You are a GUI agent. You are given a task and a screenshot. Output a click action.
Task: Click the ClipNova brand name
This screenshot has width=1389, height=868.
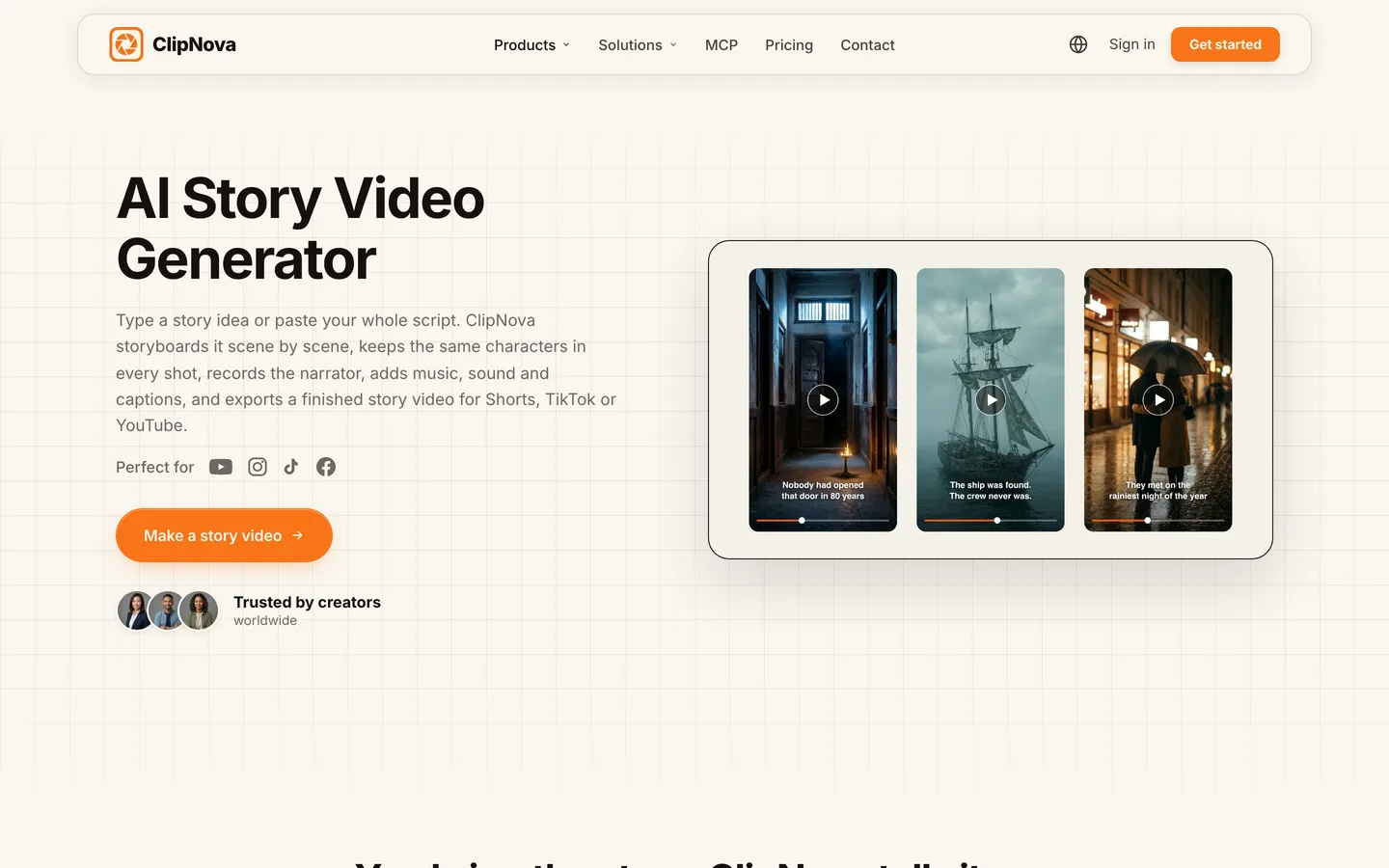coord(194,44)
